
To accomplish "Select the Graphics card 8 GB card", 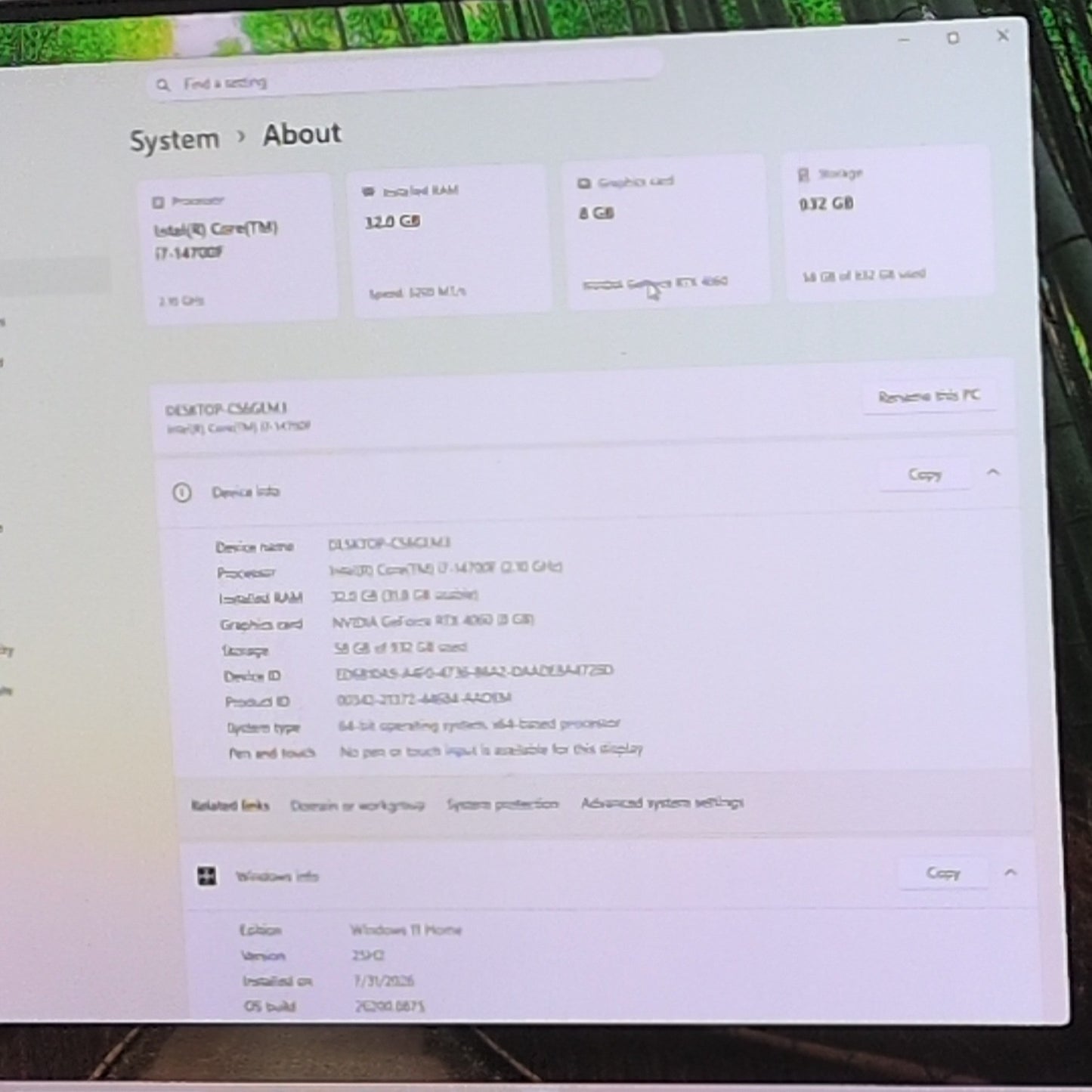I will (667, 232).
